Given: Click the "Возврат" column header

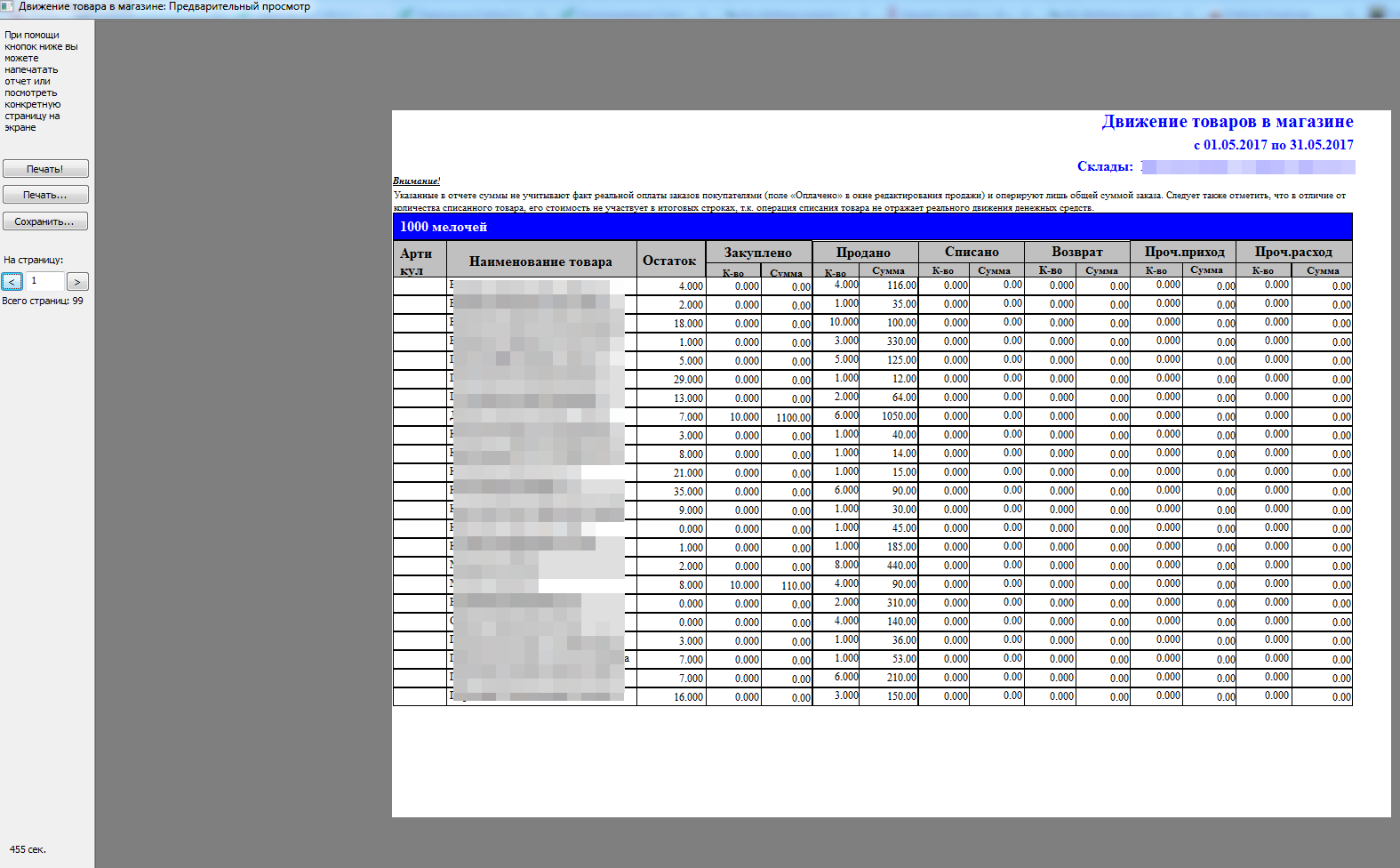Looking at the screenshot, I should pos(1077,252).
